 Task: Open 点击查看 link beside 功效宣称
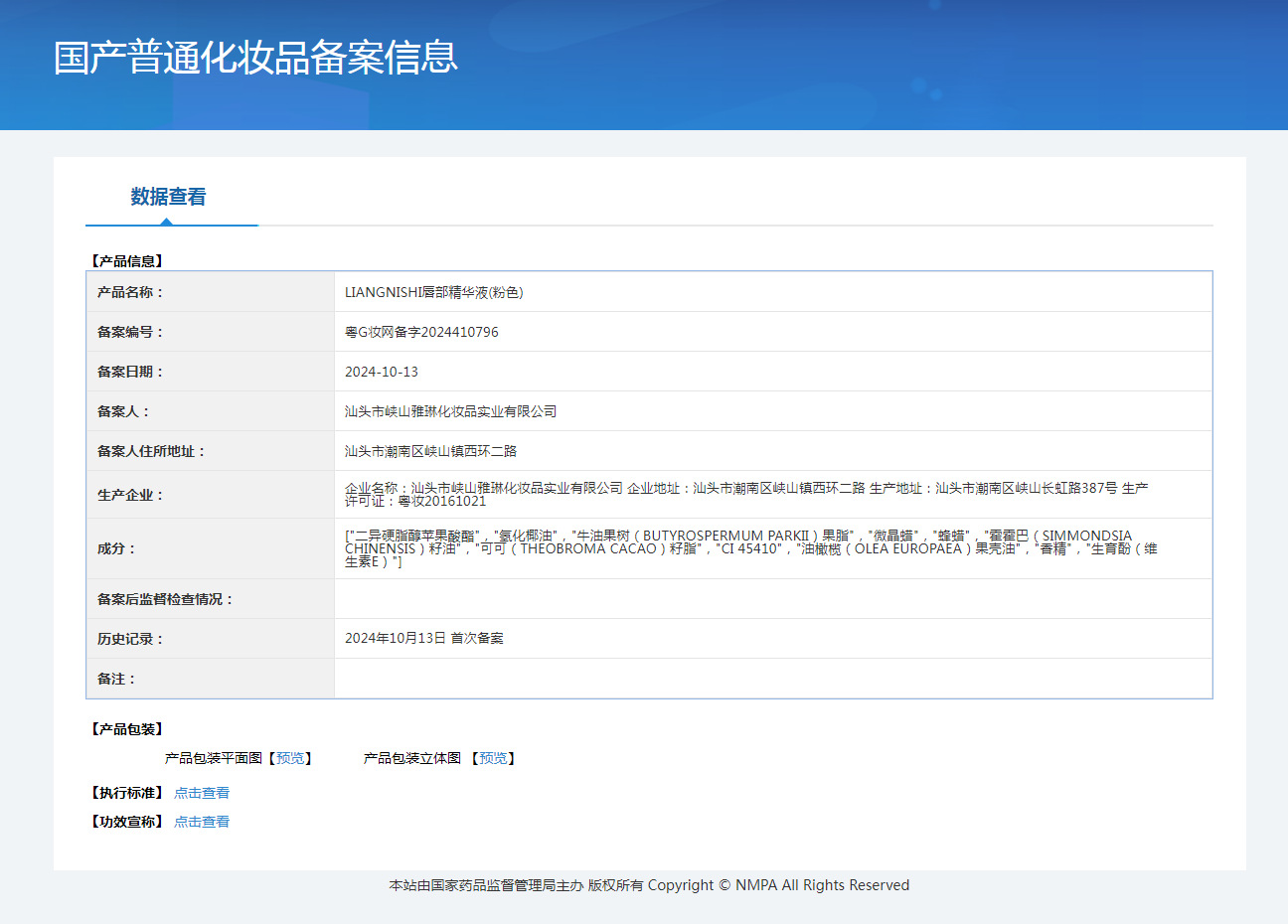click(x=202, y=822)
